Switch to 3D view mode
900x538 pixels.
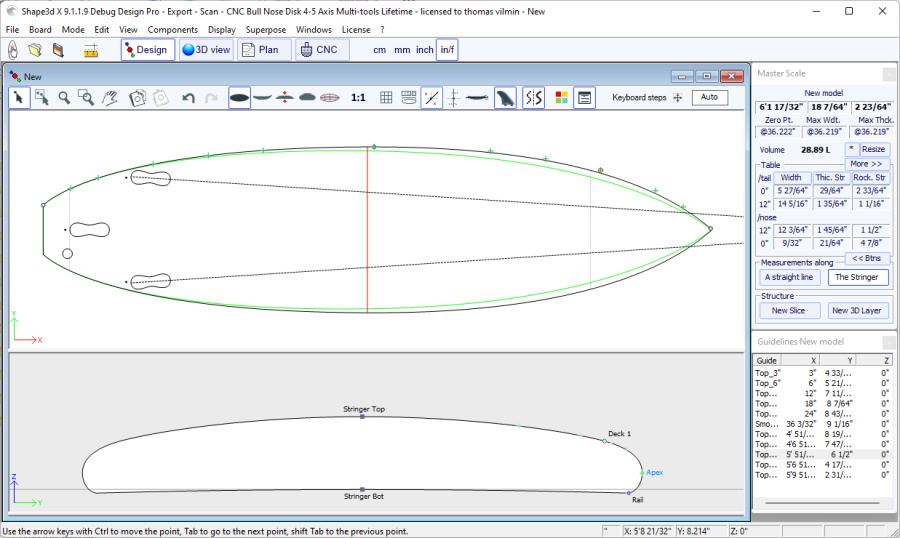206,49
